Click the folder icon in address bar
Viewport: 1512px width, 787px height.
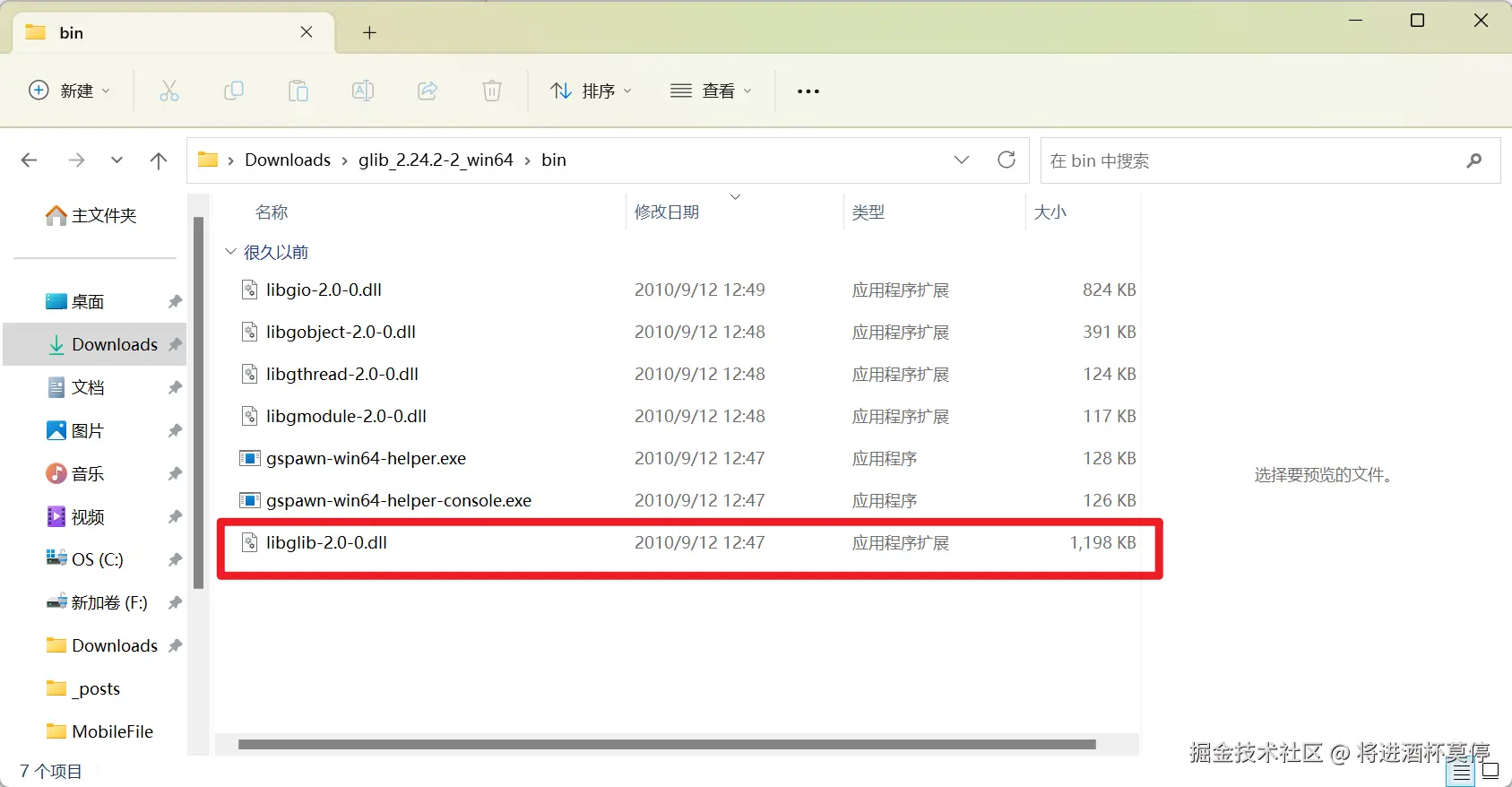[x=208, y=160]
